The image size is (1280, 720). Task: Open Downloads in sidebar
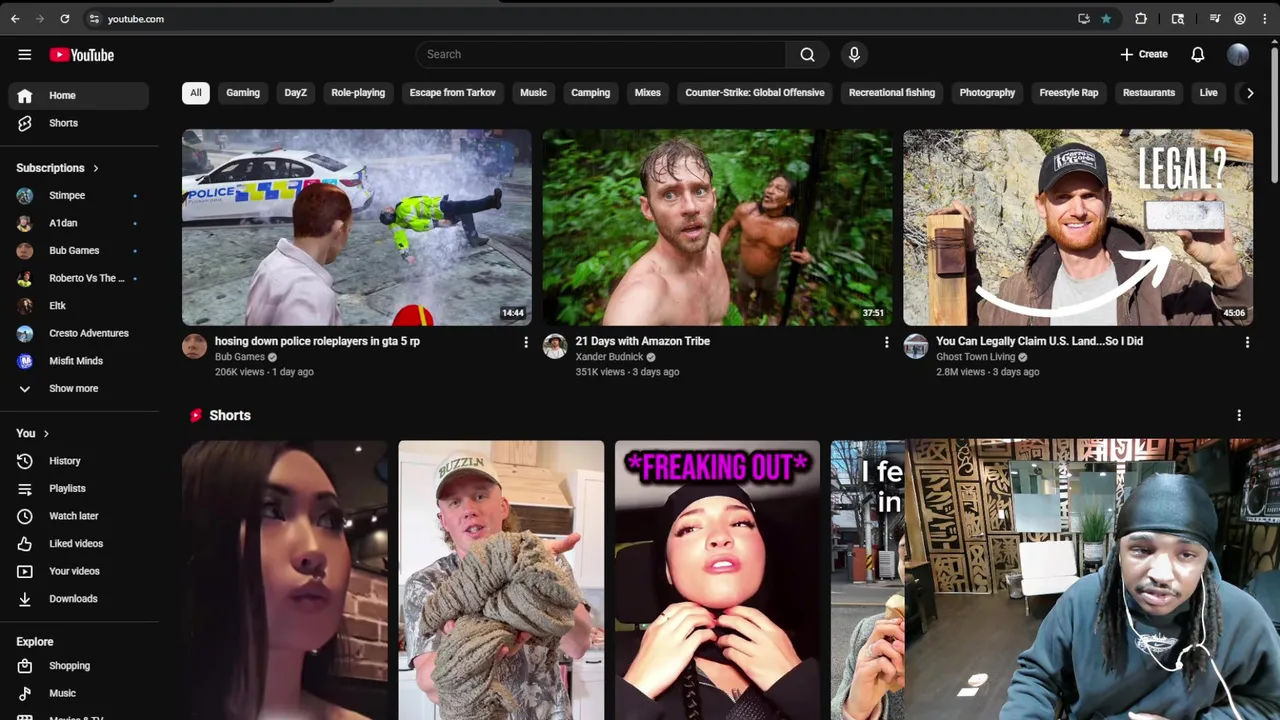[x=79, y=598]
